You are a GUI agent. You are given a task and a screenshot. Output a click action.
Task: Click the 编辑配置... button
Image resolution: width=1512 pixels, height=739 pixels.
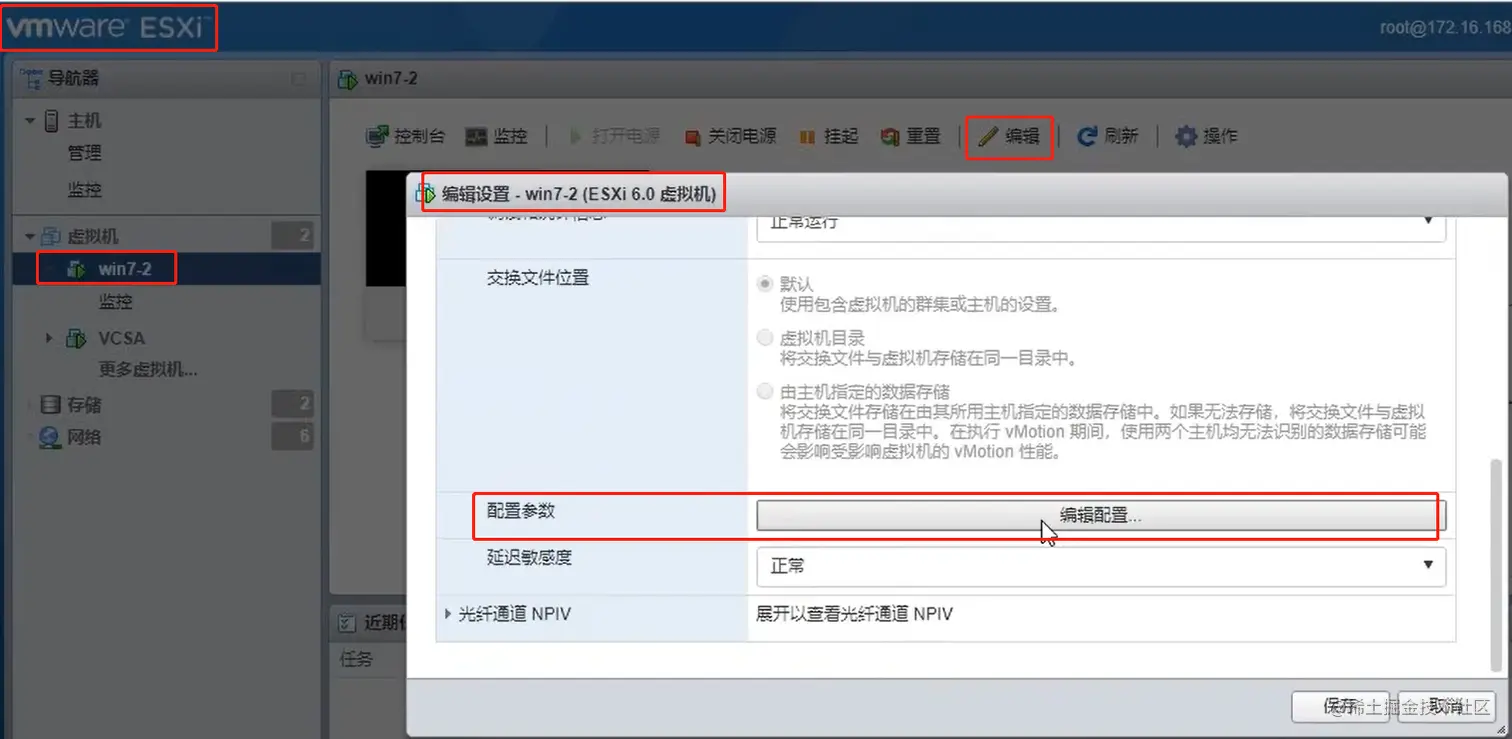(1101, 516)
